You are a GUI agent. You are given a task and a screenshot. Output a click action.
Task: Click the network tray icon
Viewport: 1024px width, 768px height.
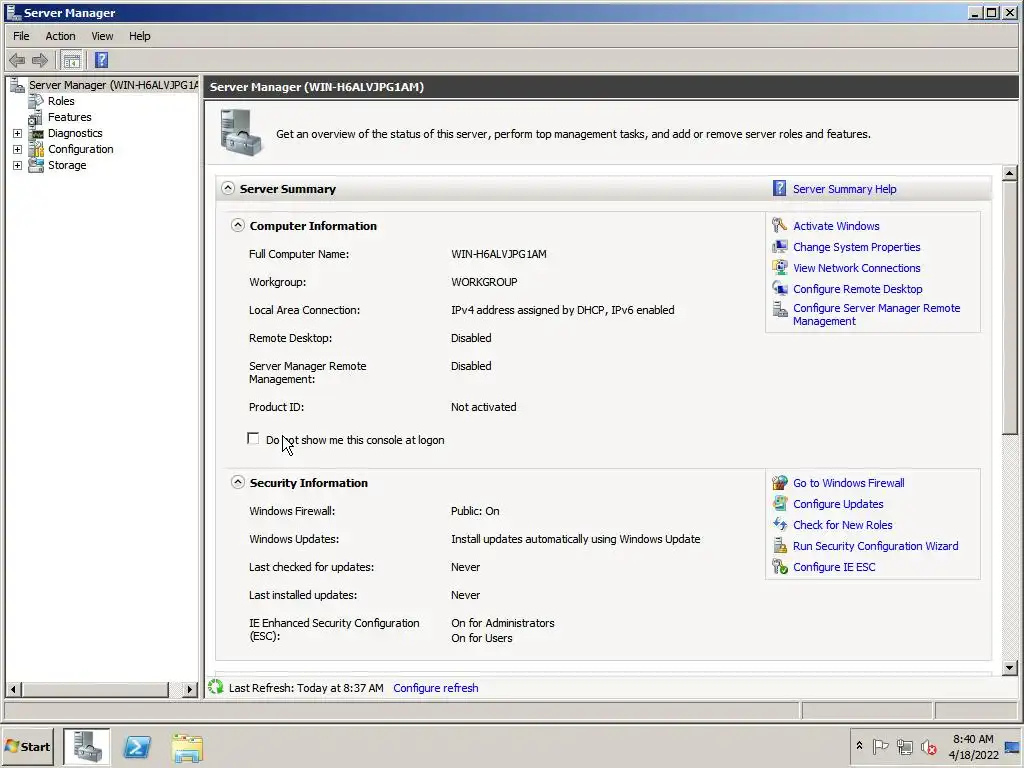click(904, 746)
